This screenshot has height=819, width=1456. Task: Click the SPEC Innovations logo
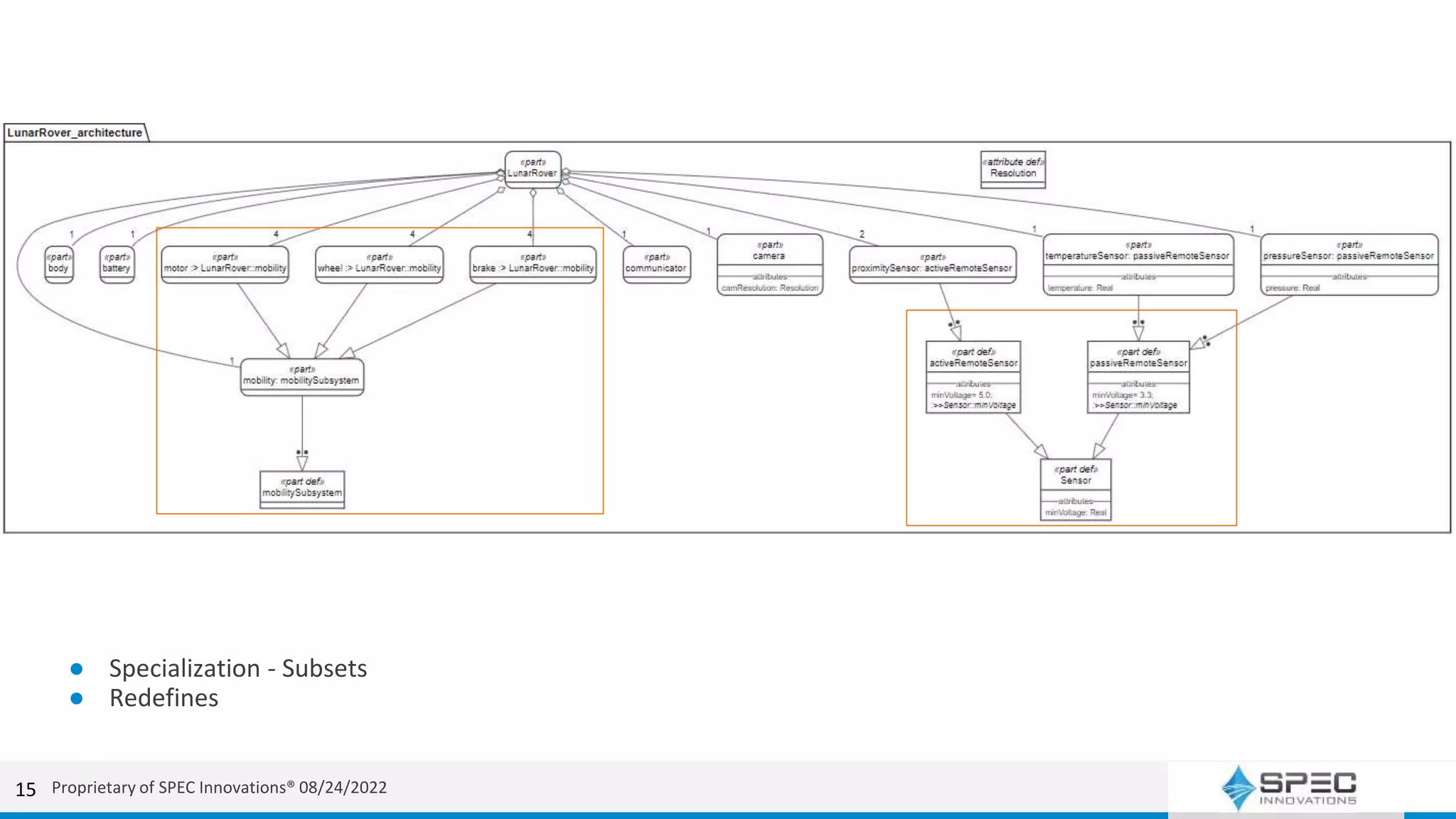[x=1288, y=788]
